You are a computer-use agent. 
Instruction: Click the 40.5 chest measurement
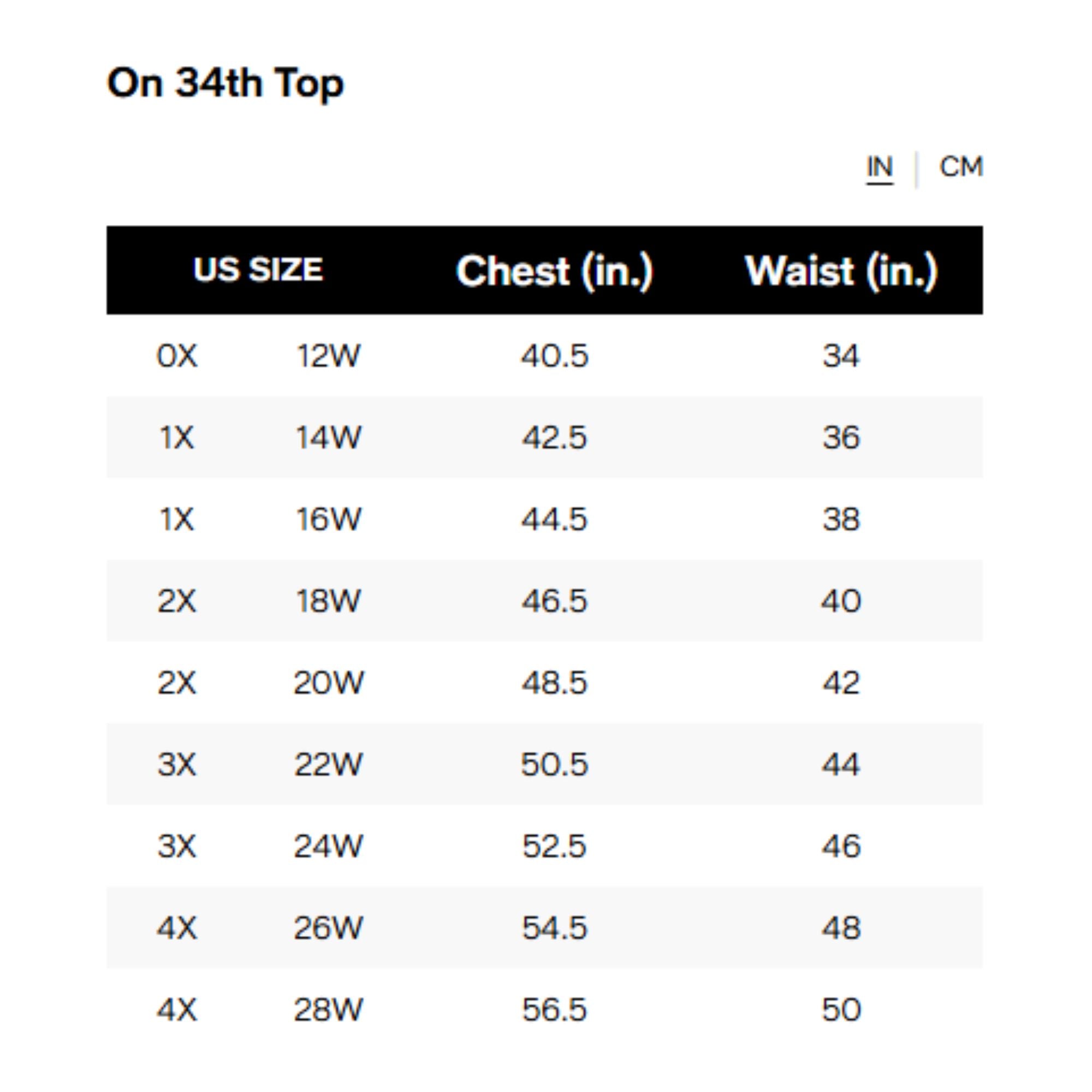pos(555,356)
